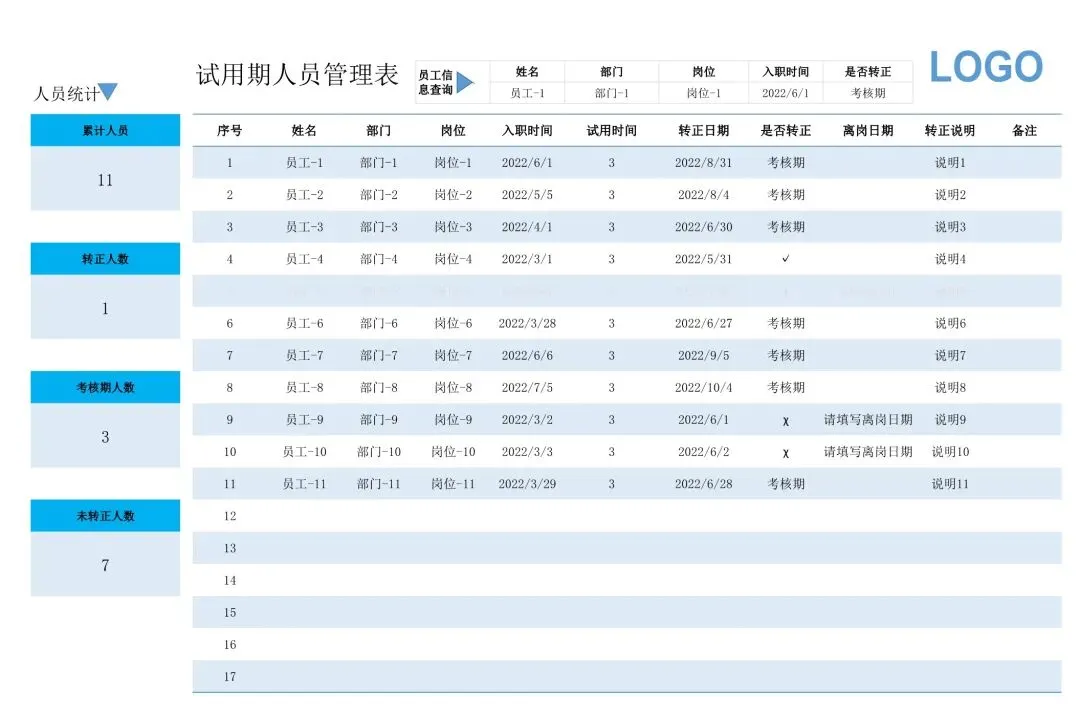Image resolution: width=1080 pixels, height=713 pixels.
Task: Click 部门-1 value in the lookup box
Action: coord(612,93)
